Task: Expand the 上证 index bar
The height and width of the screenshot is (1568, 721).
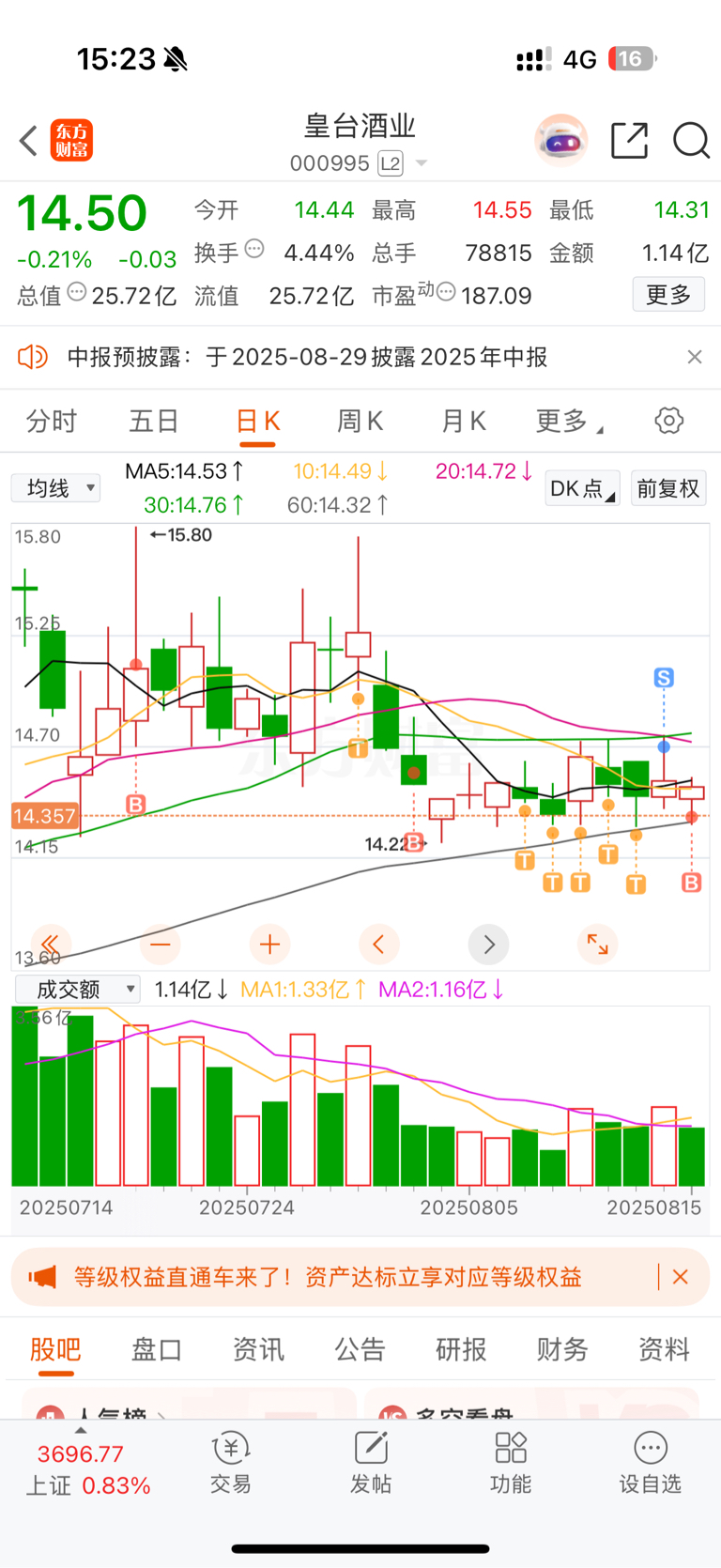Action: (x=81, y=1431)
